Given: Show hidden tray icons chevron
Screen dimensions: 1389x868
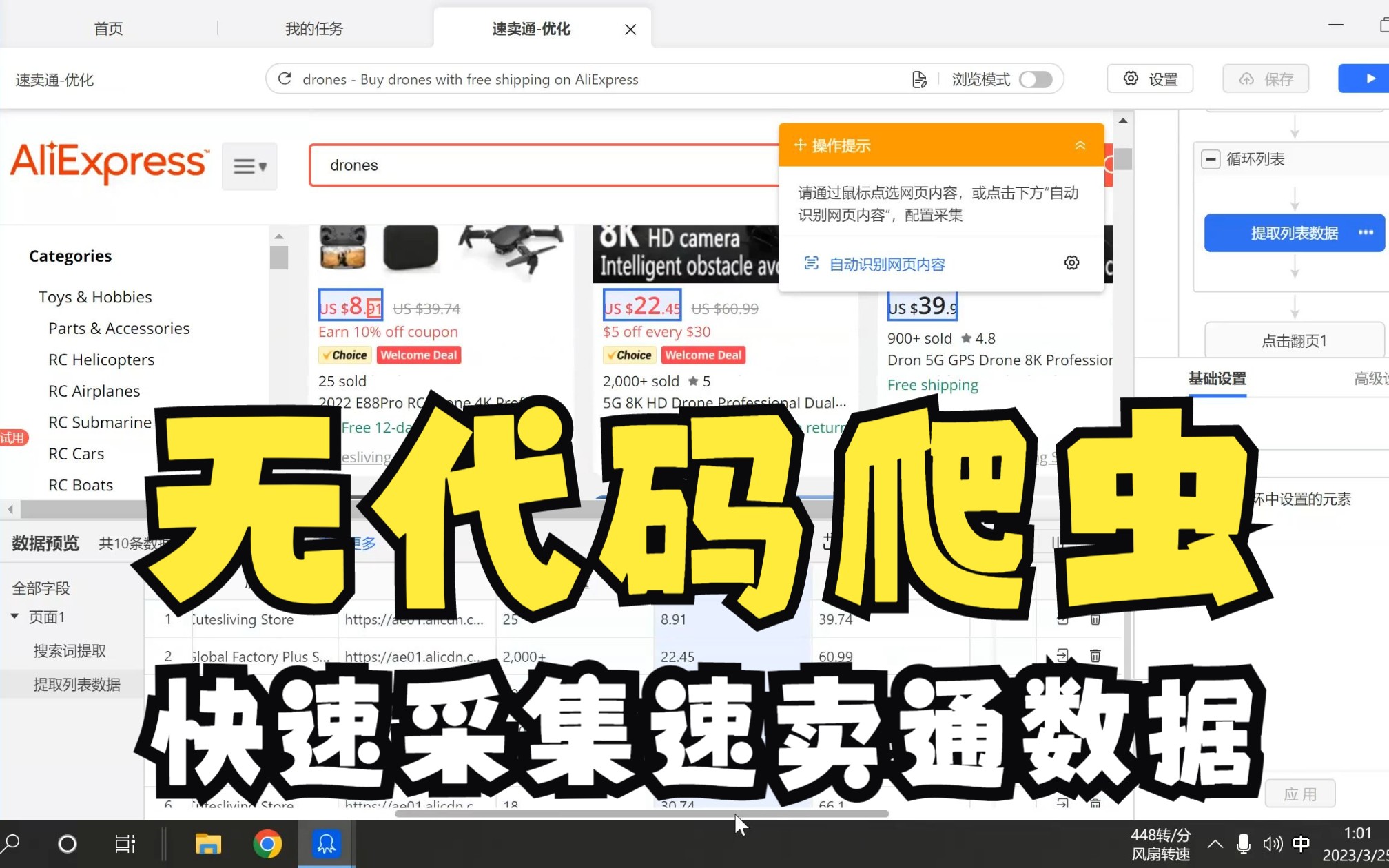Looking at the screenshot, I should pos(1215,844).
